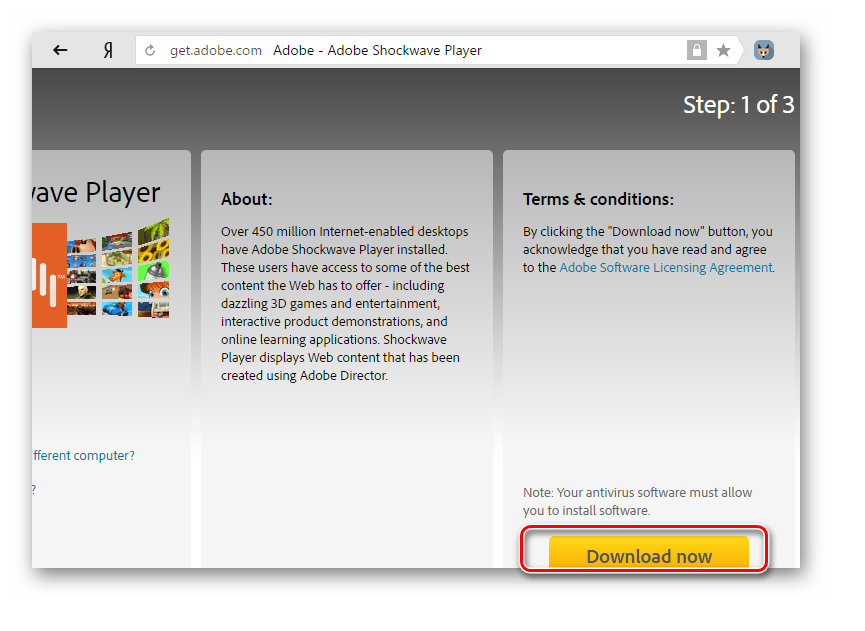Screen dimensions: 865x631
Task: Bookmark the page with the star icon
Action: click(x=723, y=50)
